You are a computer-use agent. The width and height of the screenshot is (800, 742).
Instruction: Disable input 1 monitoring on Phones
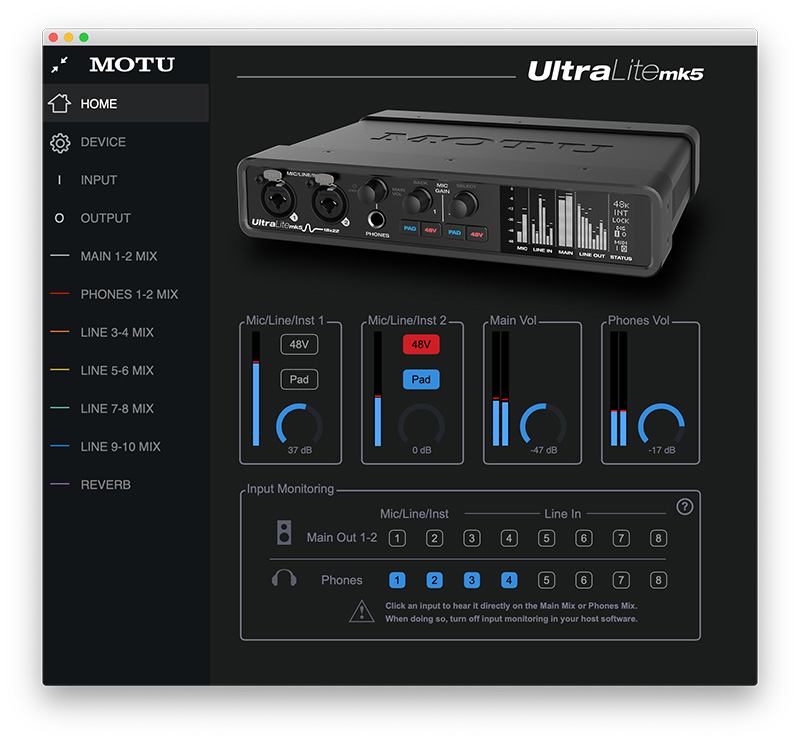click(x=397, y=580)
